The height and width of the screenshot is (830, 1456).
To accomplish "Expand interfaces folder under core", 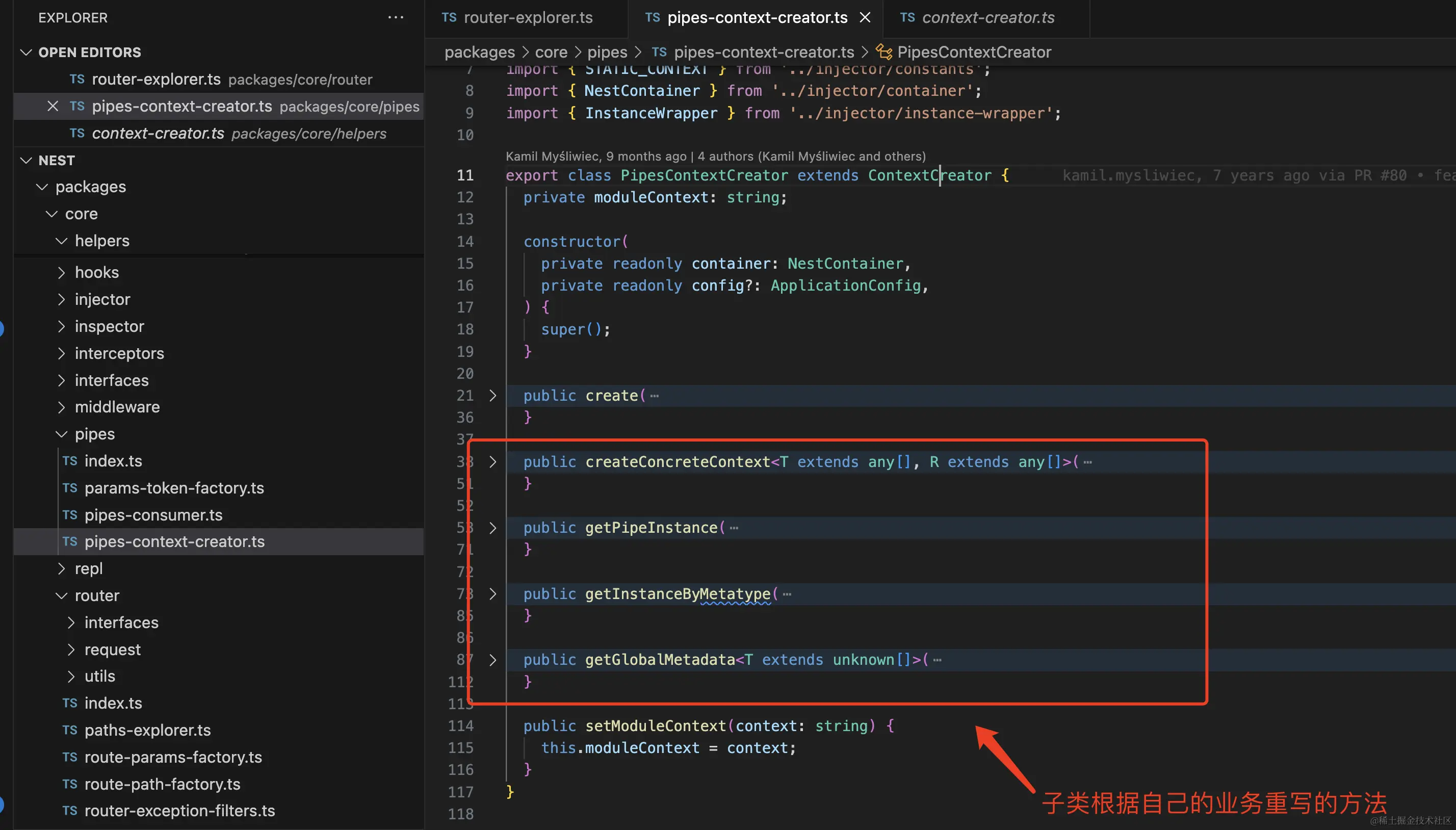I will click(61, 380).
